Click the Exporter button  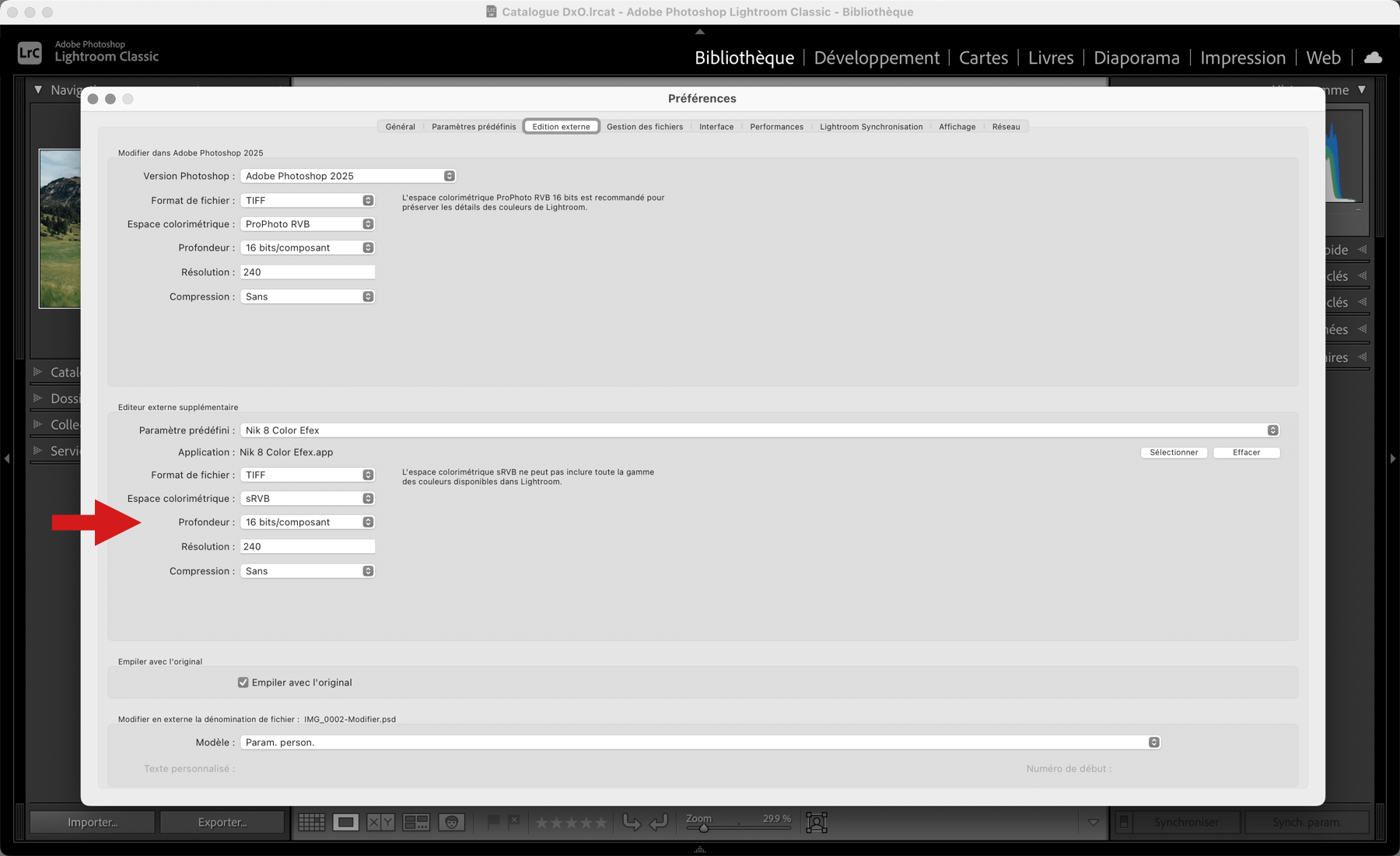(222, 822)
